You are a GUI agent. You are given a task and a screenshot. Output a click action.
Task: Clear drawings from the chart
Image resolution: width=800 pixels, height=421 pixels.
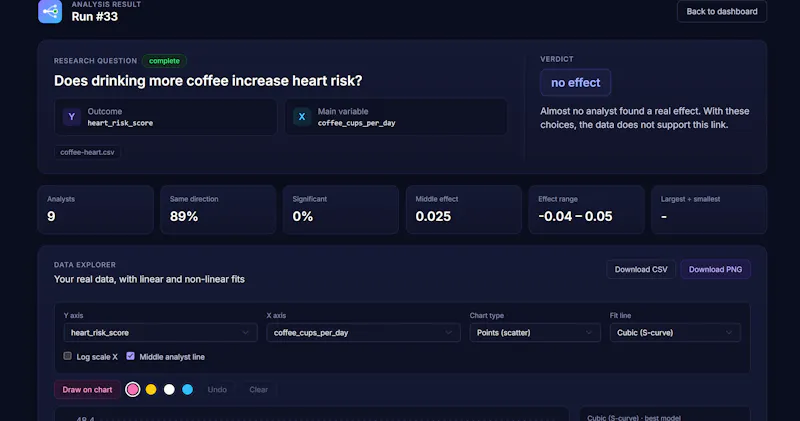(x=258, y=389)
